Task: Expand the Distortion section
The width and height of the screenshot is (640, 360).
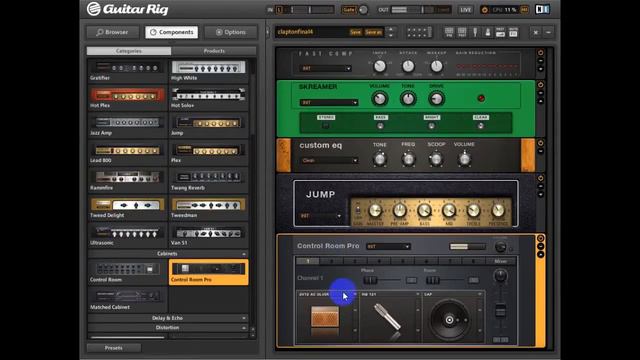Action: [168, 328]
